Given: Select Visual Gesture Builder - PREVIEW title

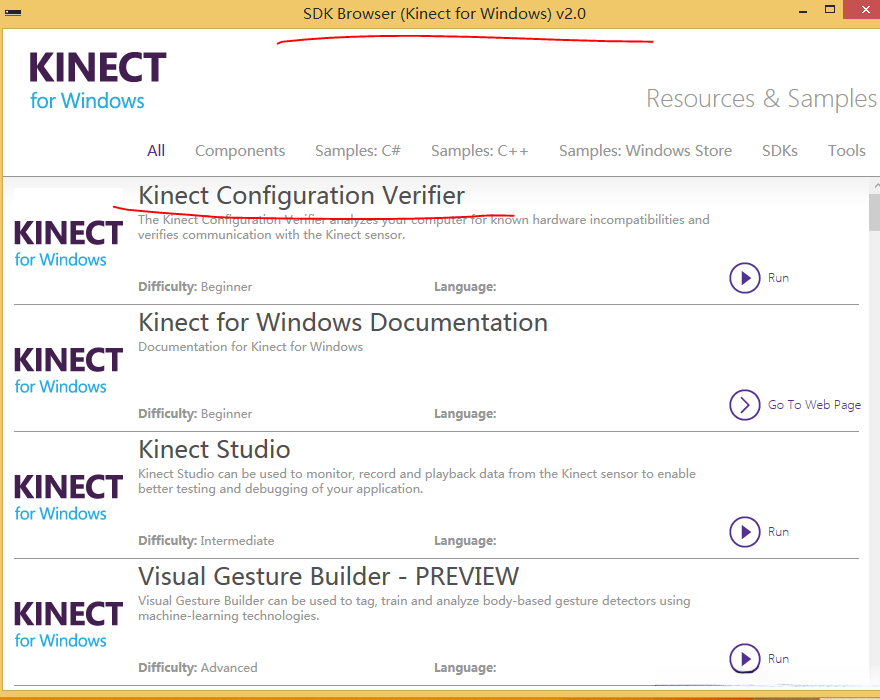Looking at the screenshot, I should 328,577.
